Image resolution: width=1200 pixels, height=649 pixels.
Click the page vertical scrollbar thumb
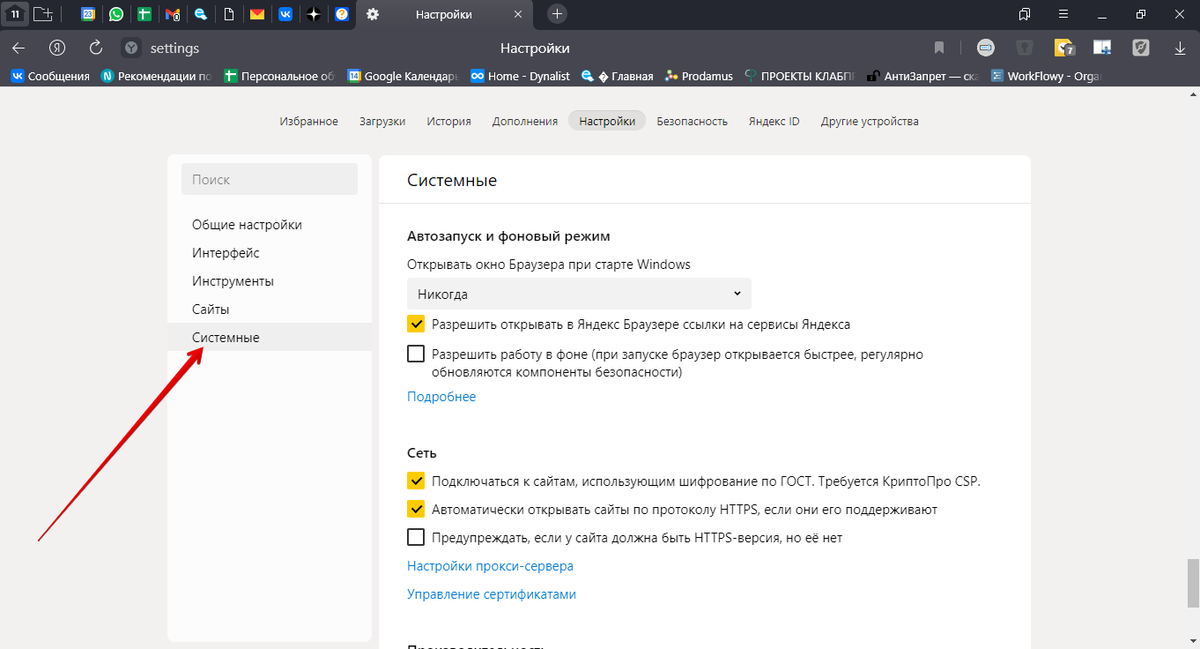point(1192,584)
